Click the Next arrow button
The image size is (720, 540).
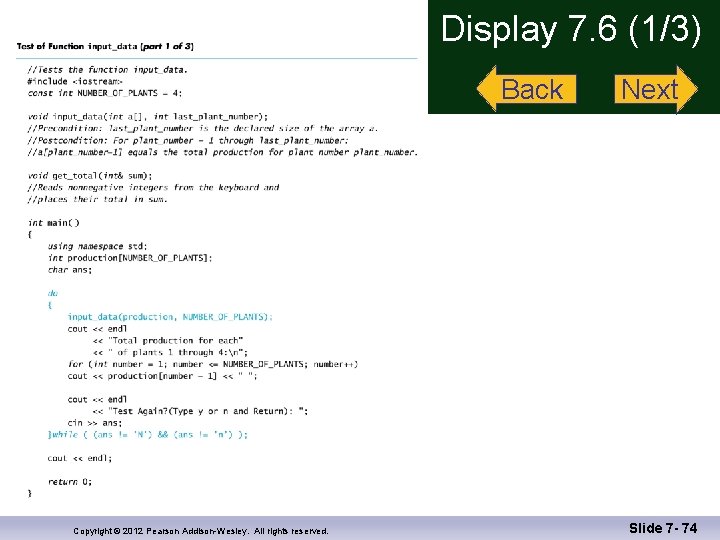pos(656,89)
